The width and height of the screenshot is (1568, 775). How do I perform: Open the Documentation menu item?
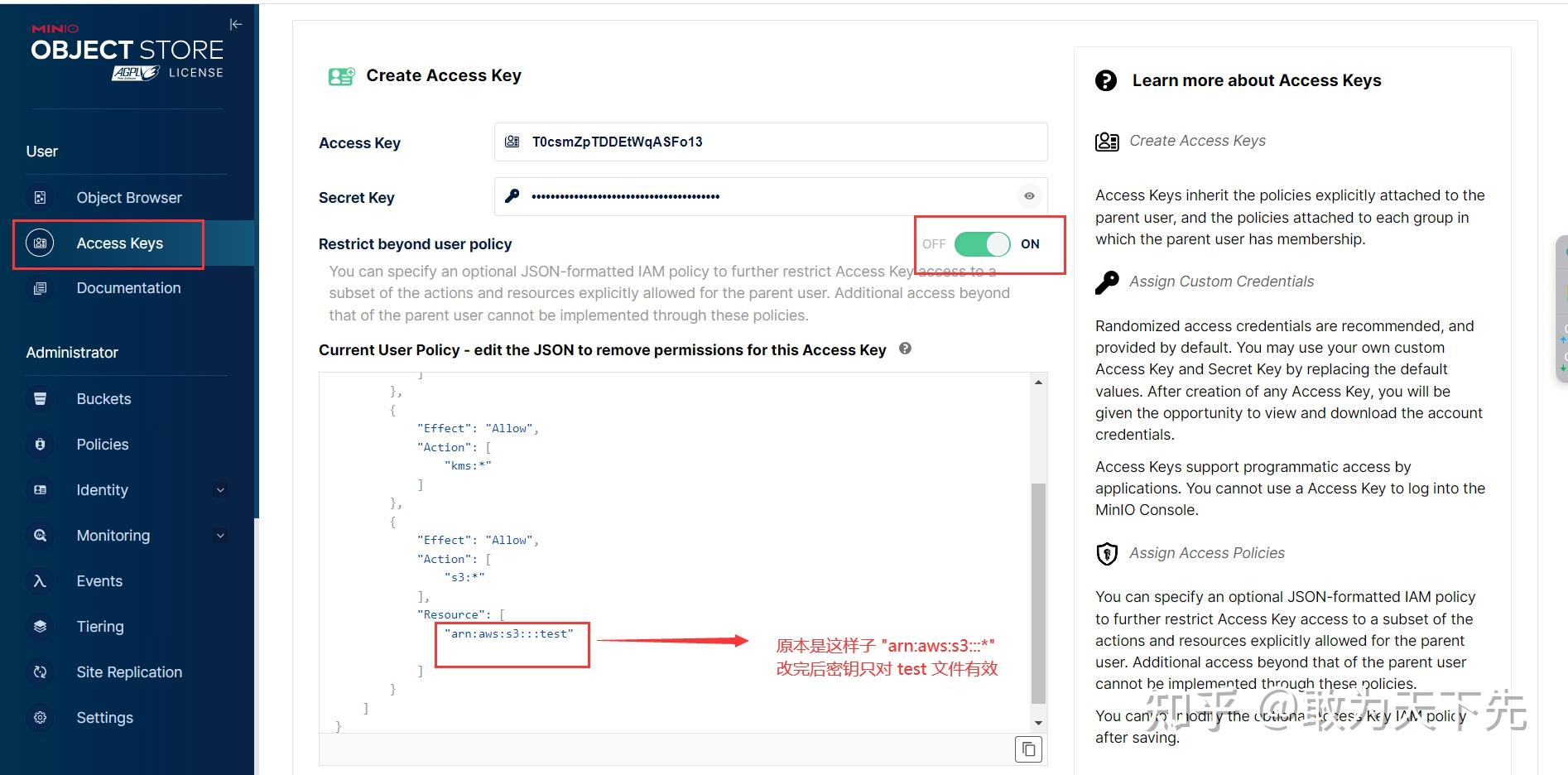[128, 288]
